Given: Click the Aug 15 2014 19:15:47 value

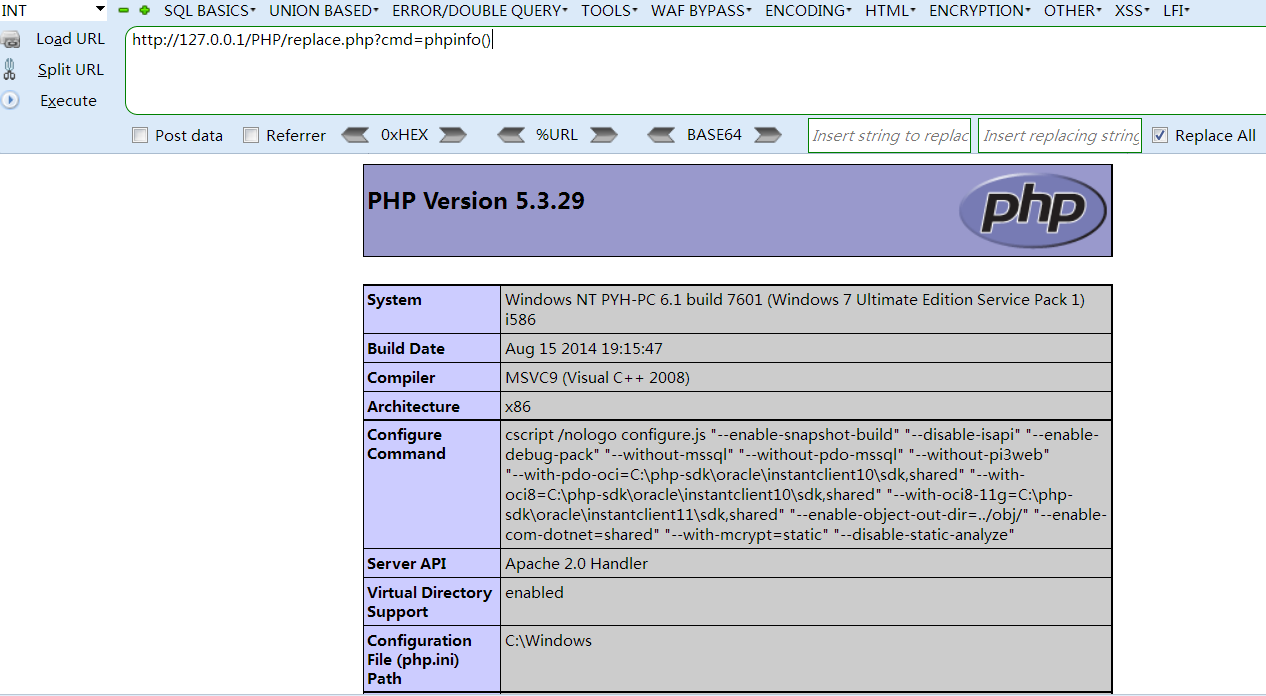Looking at the screenshot, I should pos(584,349).
